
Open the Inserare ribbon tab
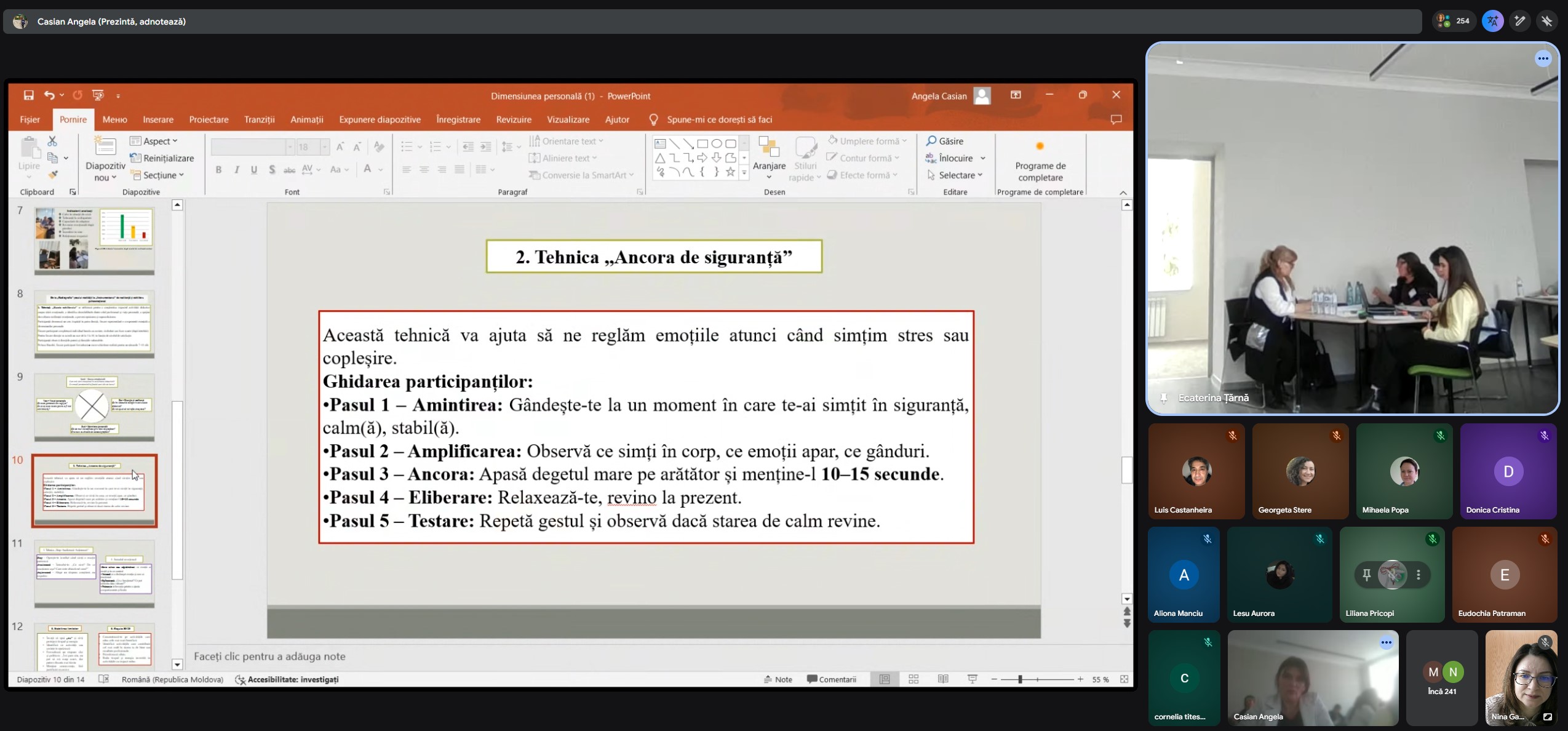158,119
